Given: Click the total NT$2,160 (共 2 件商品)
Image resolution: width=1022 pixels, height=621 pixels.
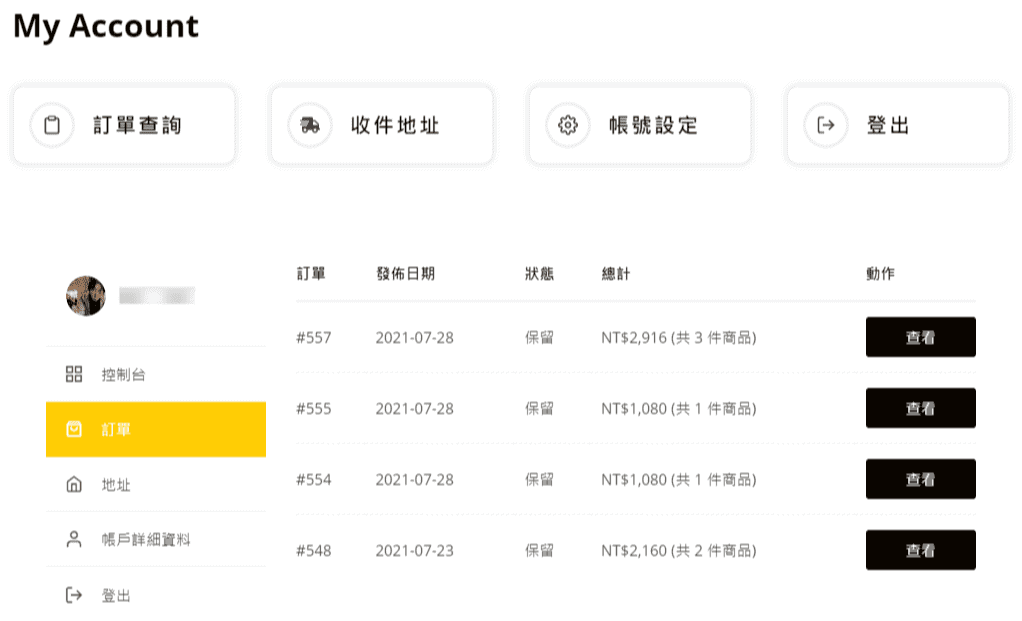Looking at the screenshot, I should pos(679,551).
